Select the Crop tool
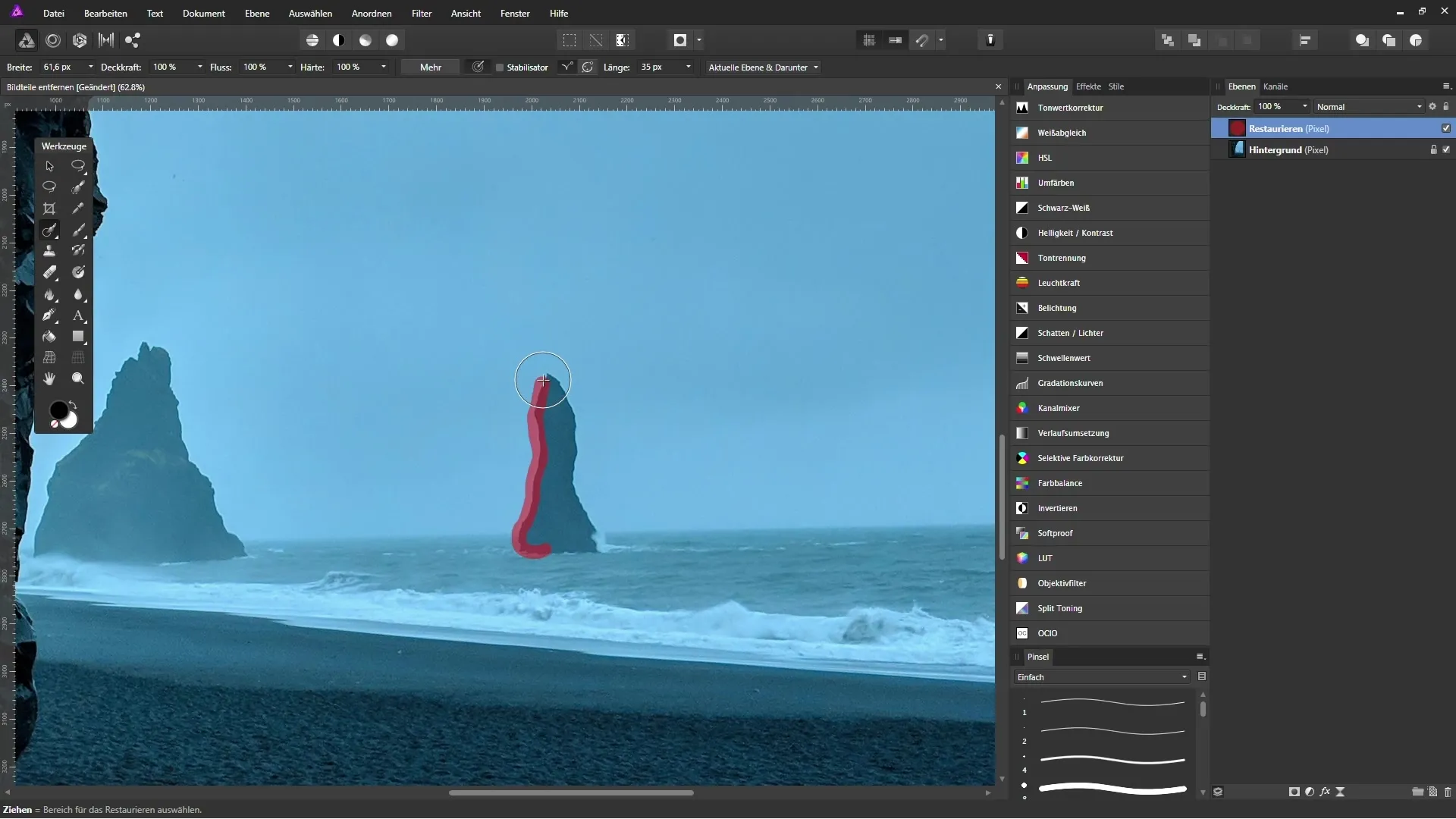This screenshot has height=819, width=1456. tap(49, 208)
